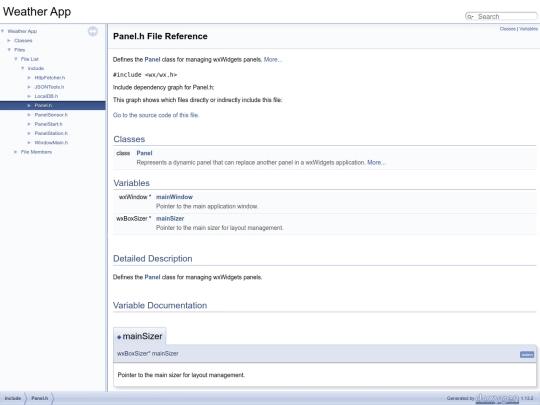Open PanelStart.h in the file tree

coord(48,124)
